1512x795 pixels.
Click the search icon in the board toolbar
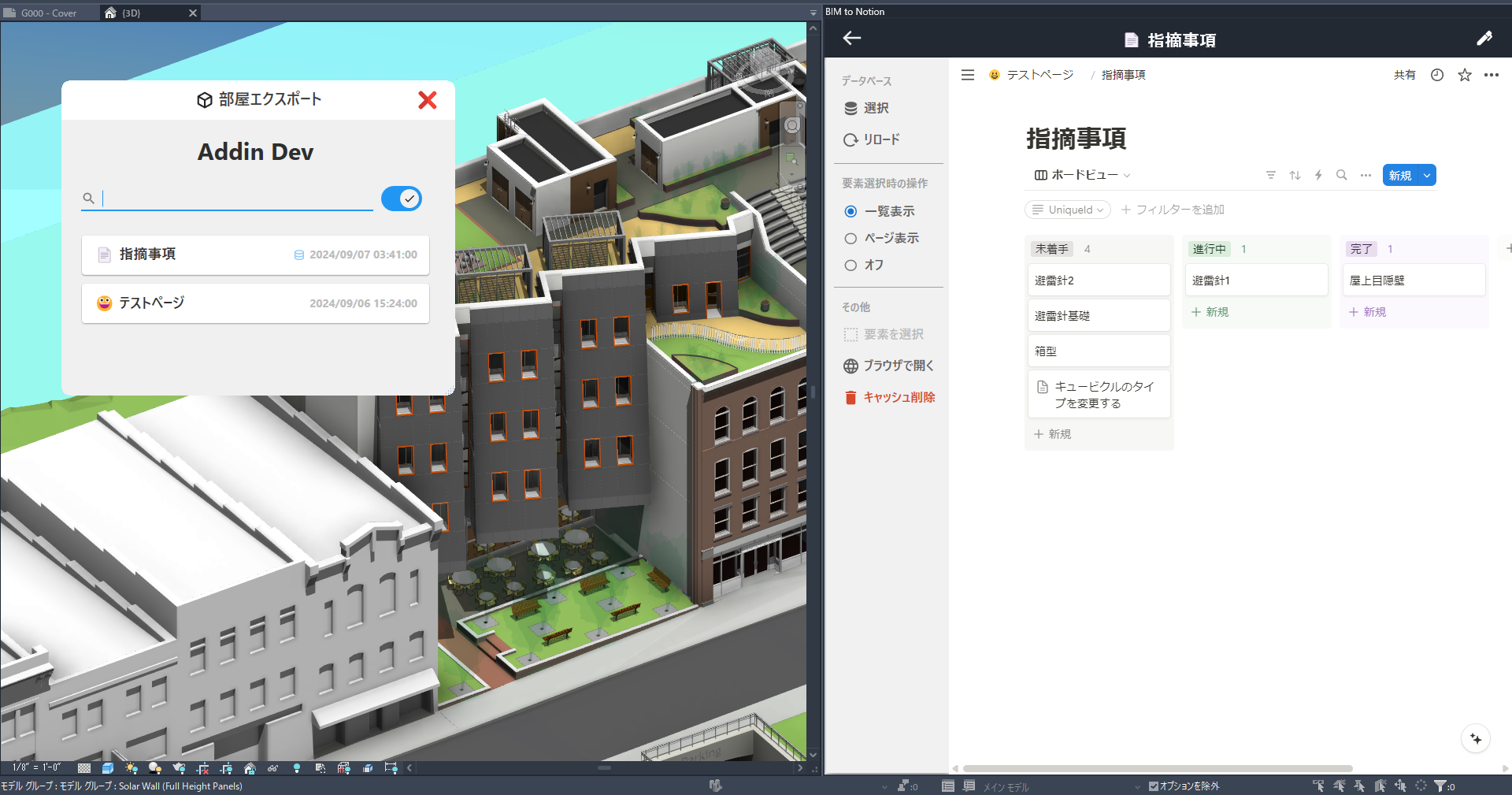[1342, 175]
